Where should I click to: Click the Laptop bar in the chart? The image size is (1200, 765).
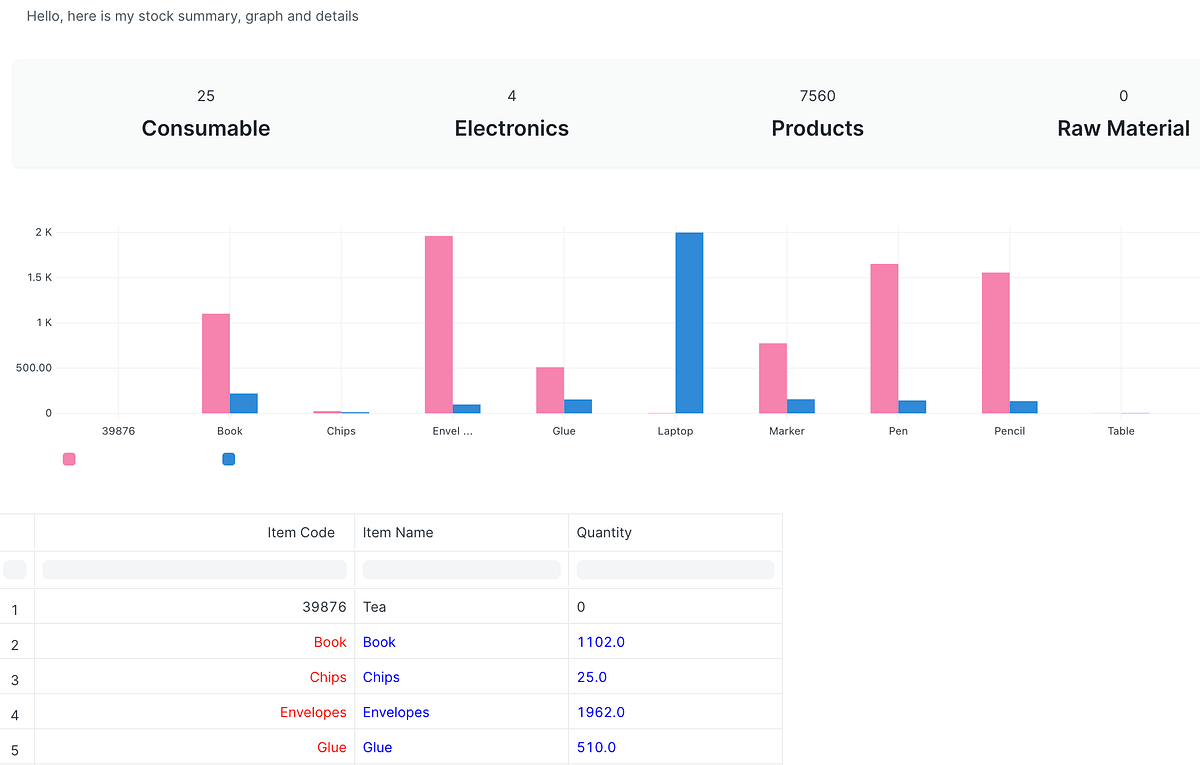coord(690,320)
